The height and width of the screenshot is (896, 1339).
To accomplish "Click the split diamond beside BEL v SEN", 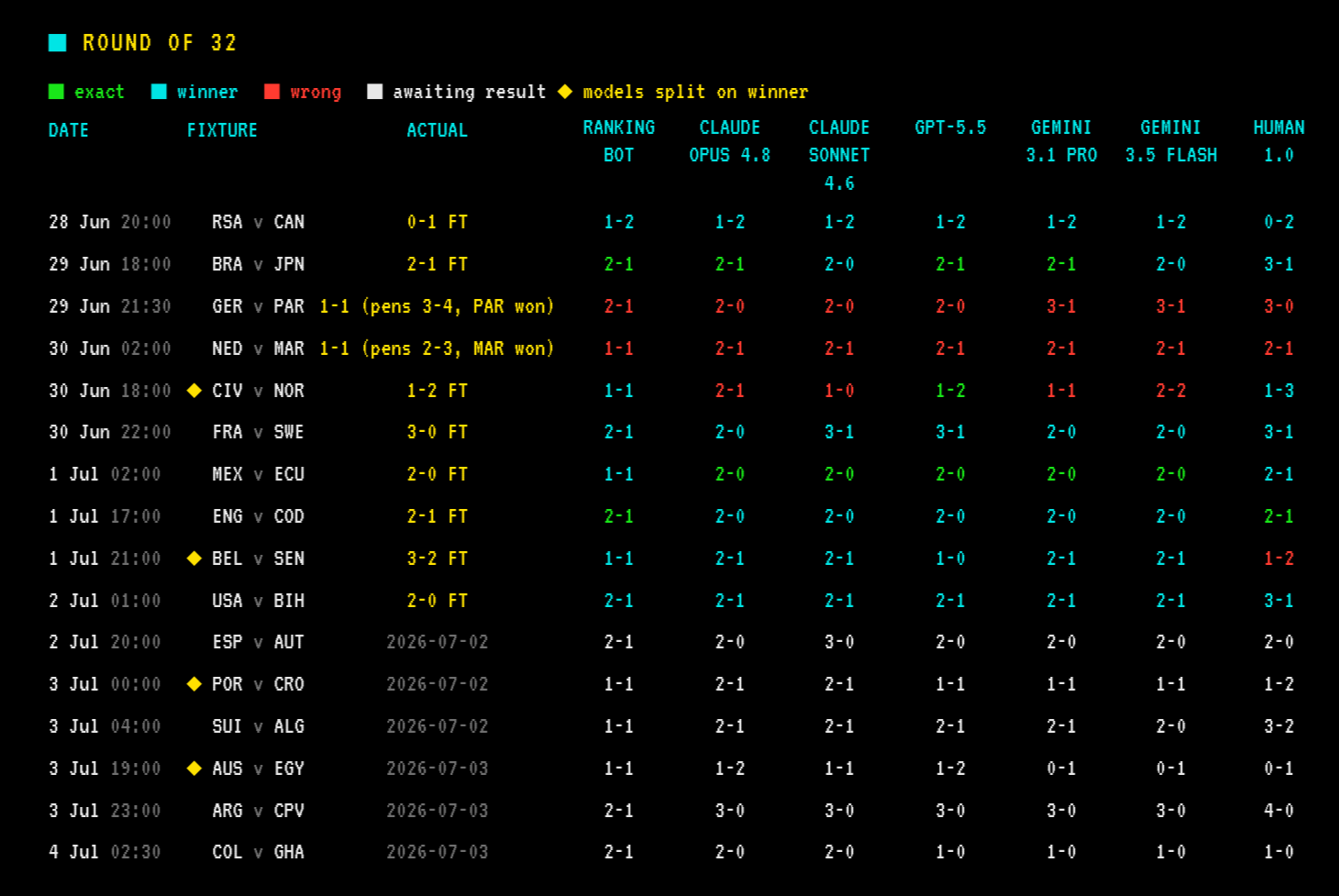I will point(194,559).
